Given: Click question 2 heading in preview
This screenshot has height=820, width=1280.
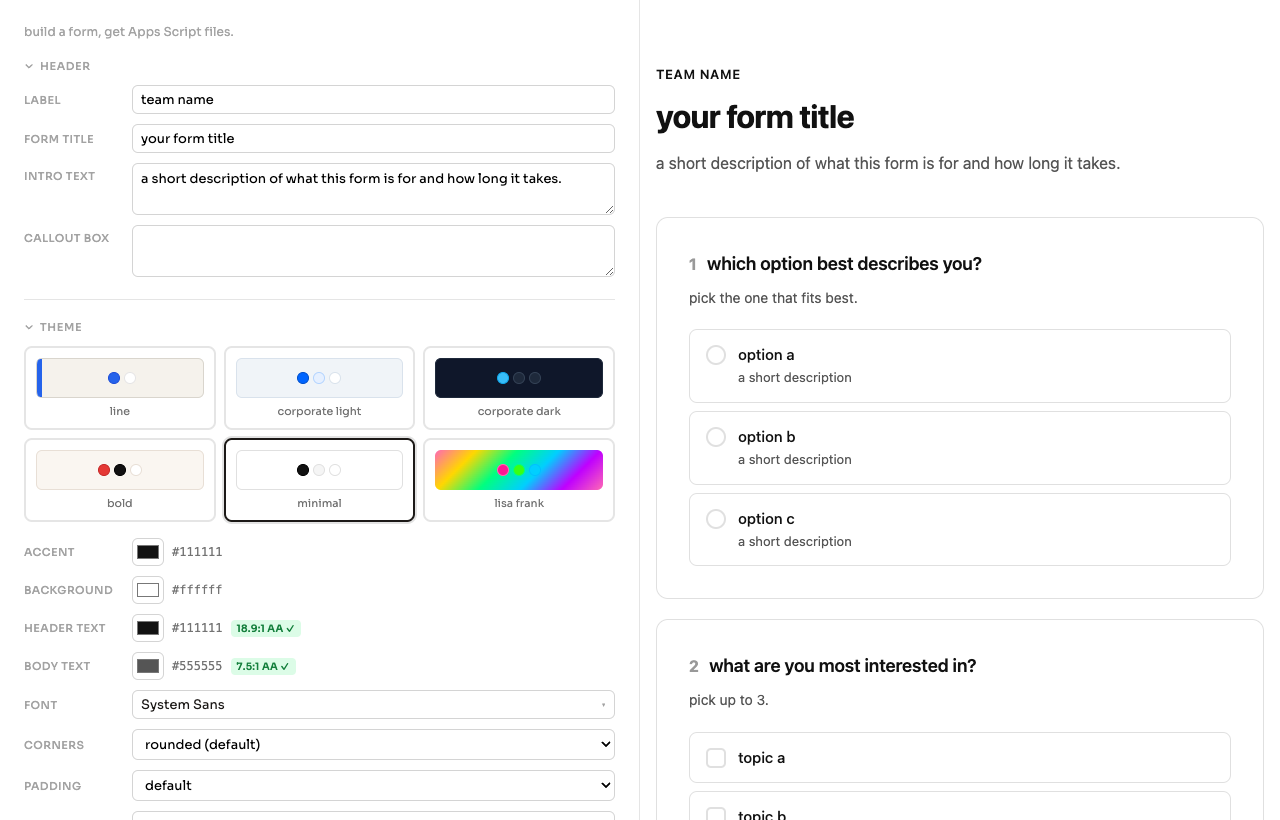Looking at the screenshot, I should click(843, 666).
